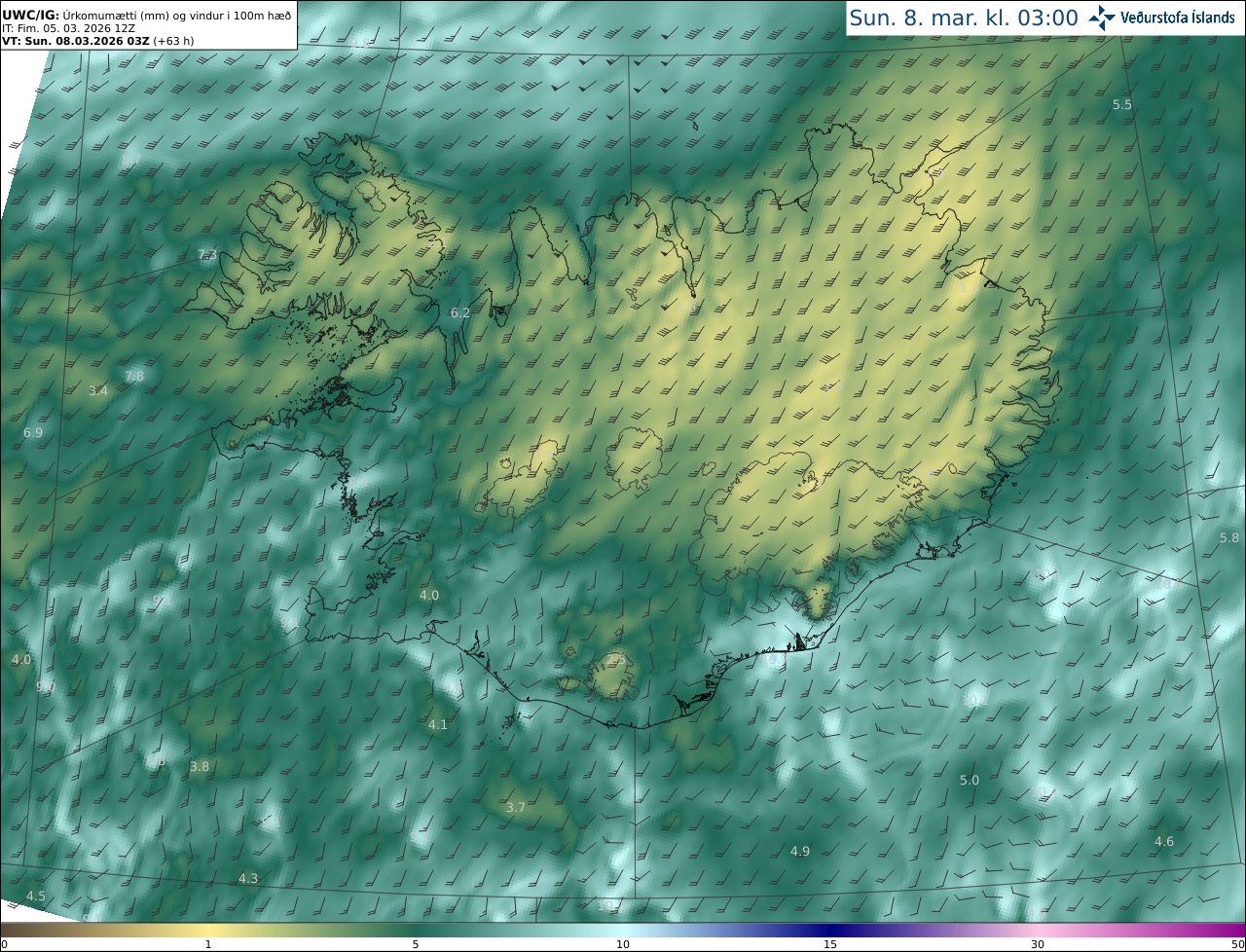Click the 4.3 value label on map
The image size is (1246, 952).
[x=248, y=878]
